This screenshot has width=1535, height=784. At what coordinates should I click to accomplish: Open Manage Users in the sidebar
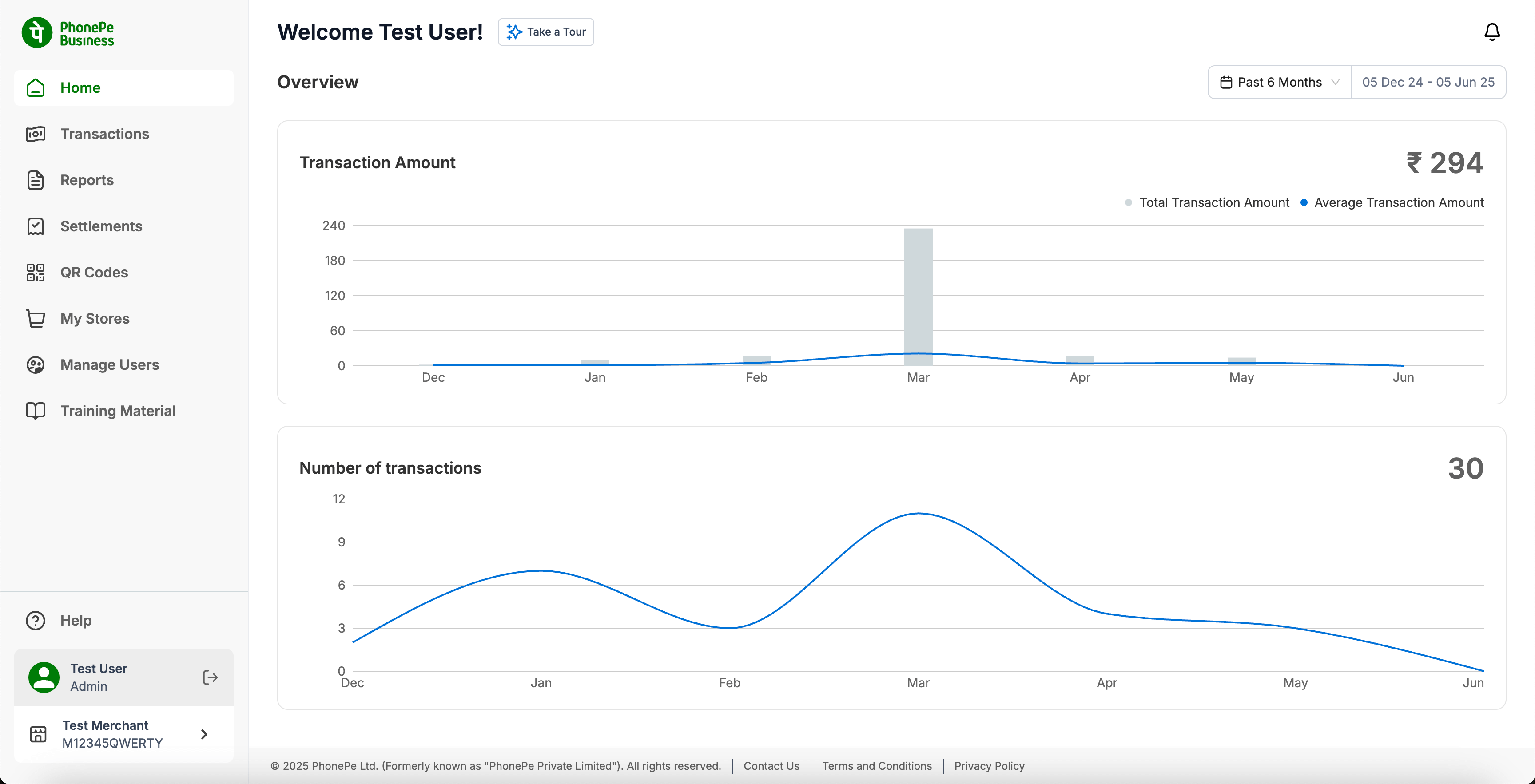coord(110,364)
